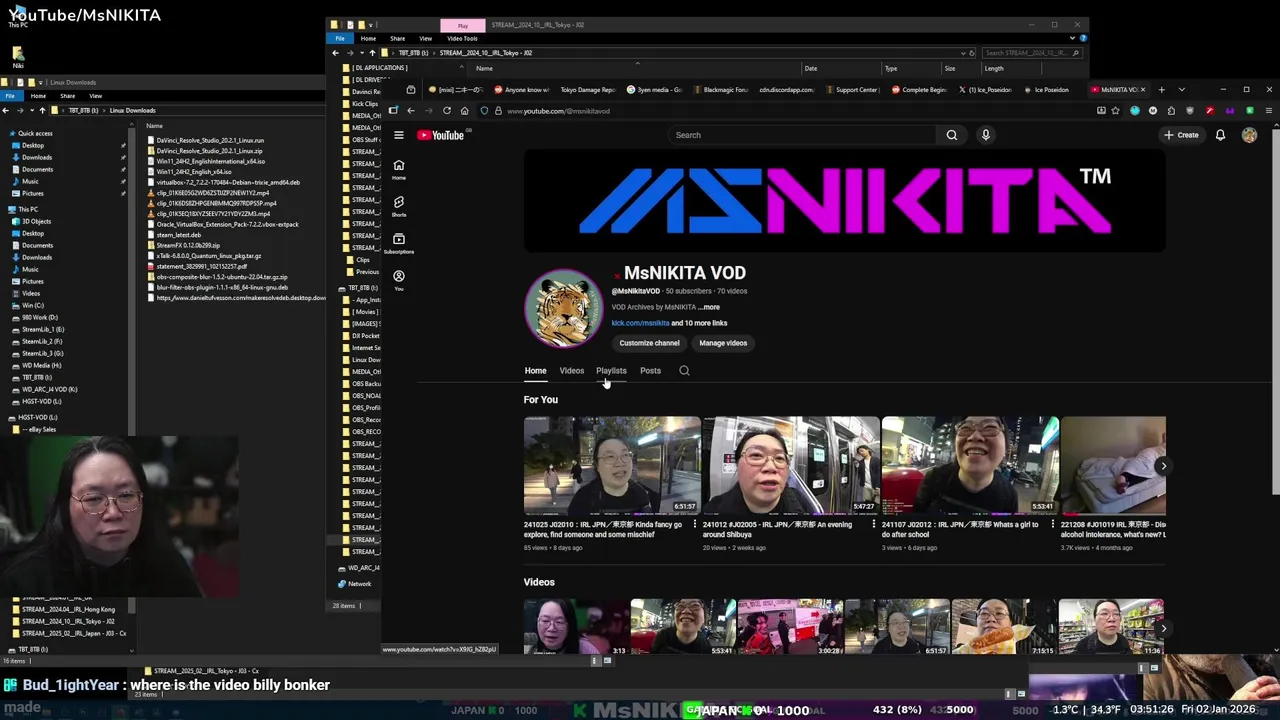This screenshot has height=720, width=1280.
Task: Open kick.com/msnikita link
Action: [x=640, y=323]
